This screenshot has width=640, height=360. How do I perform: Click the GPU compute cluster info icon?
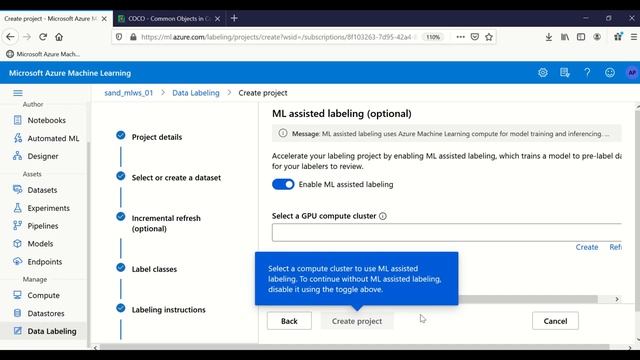coord(382,216)
